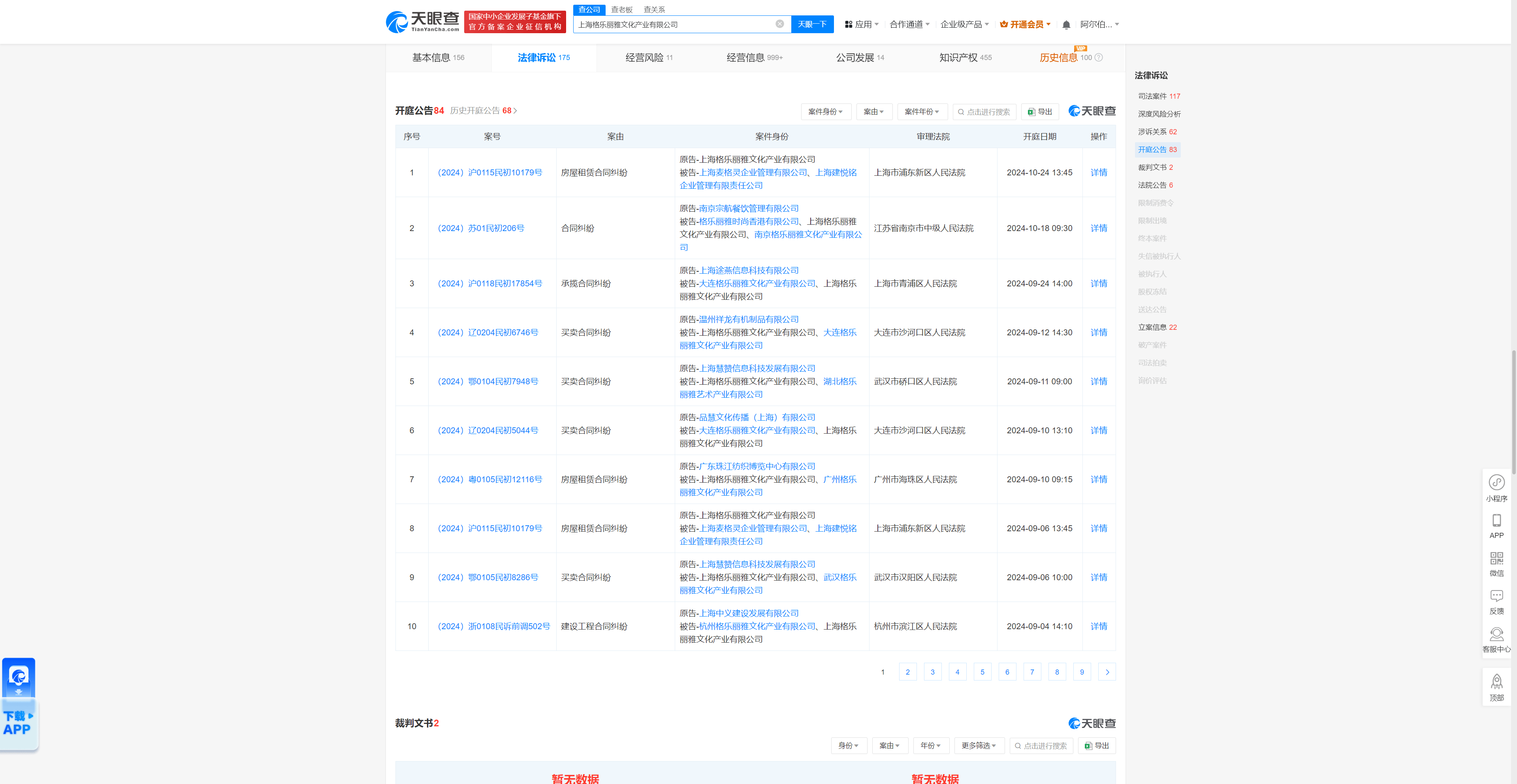Click the 详情 link for case row 1

(x=1097, y=172)
